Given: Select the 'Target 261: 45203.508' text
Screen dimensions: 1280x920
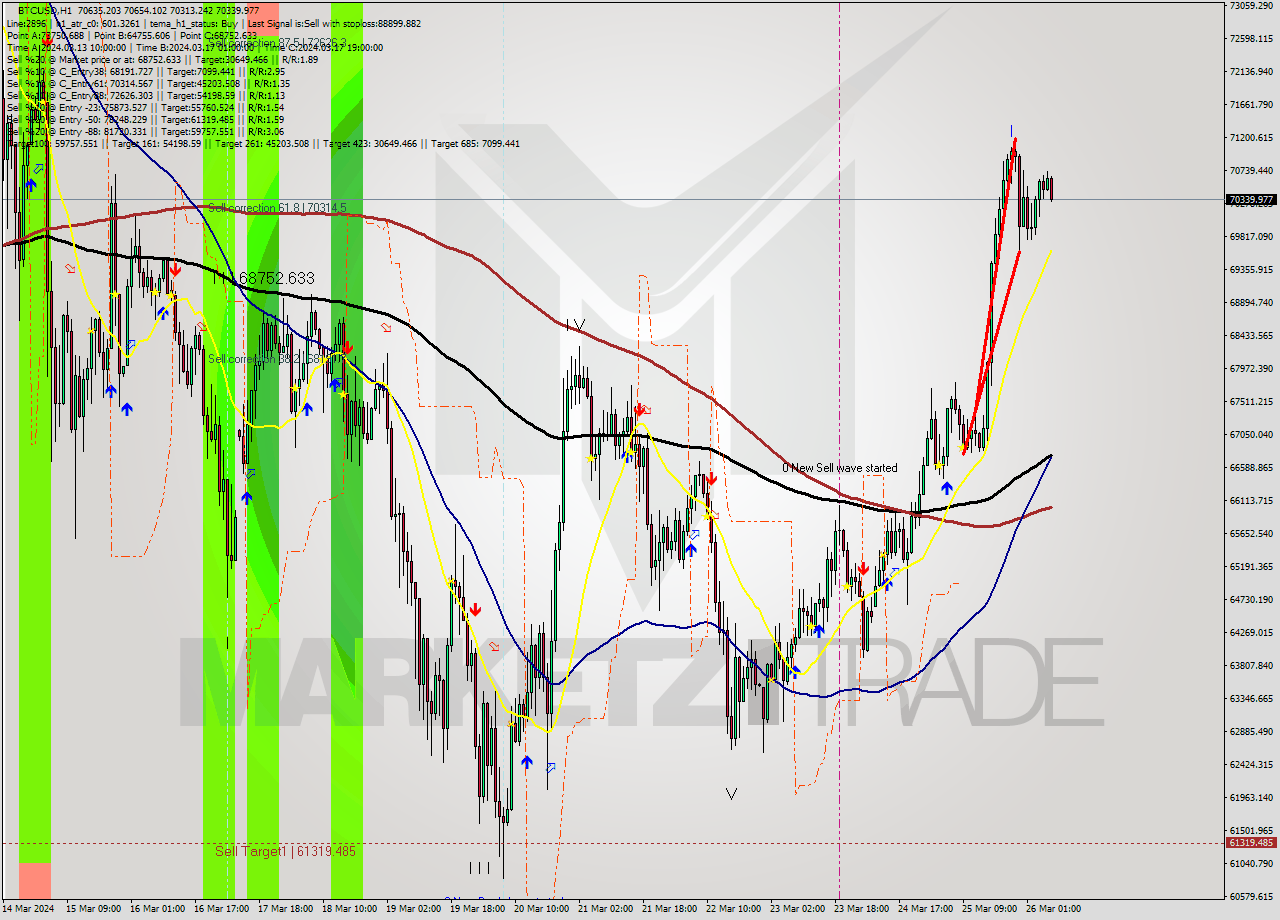Looking at the screenshot, I should click(262, 143).
